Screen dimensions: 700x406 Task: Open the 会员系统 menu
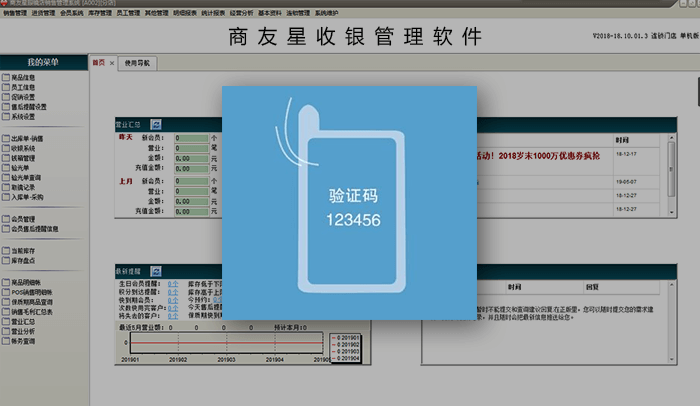click(x=72, y=13)
